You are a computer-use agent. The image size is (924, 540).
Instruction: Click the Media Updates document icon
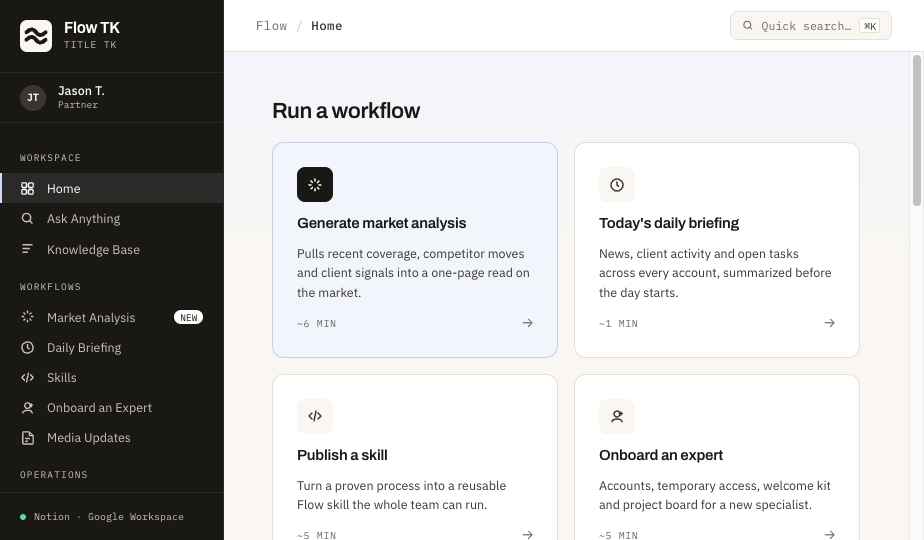(x=27, y=438)
